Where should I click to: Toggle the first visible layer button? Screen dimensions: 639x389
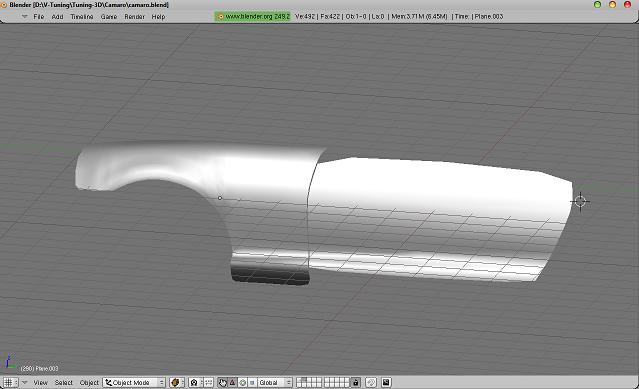(299, 380)
